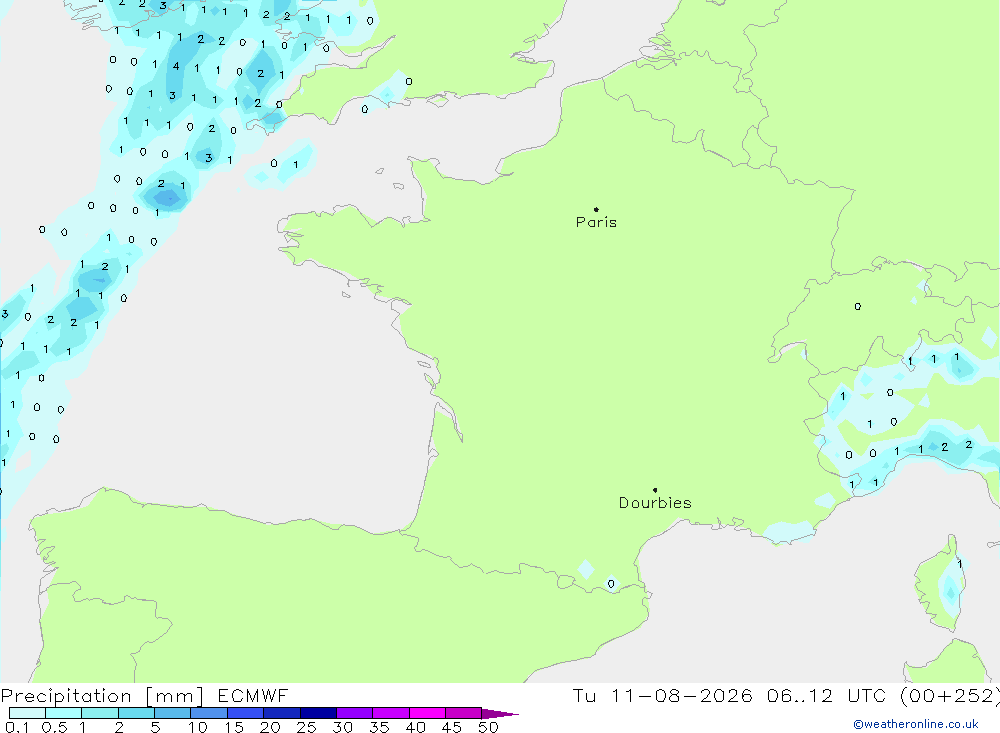Image resolution: width=1000 pixels, height=733 pixels.
Task: Click the '50' legend scale label
Action: pos(488,727)
